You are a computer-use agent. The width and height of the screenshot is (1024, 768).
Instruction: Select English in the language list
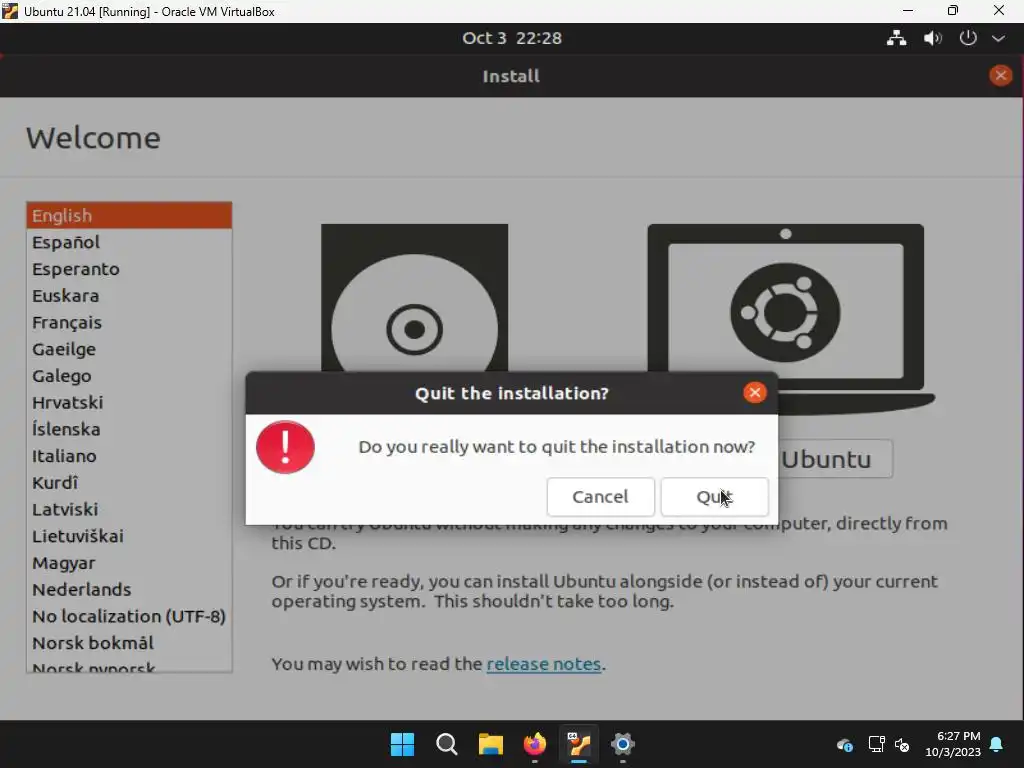coord(129,216)
